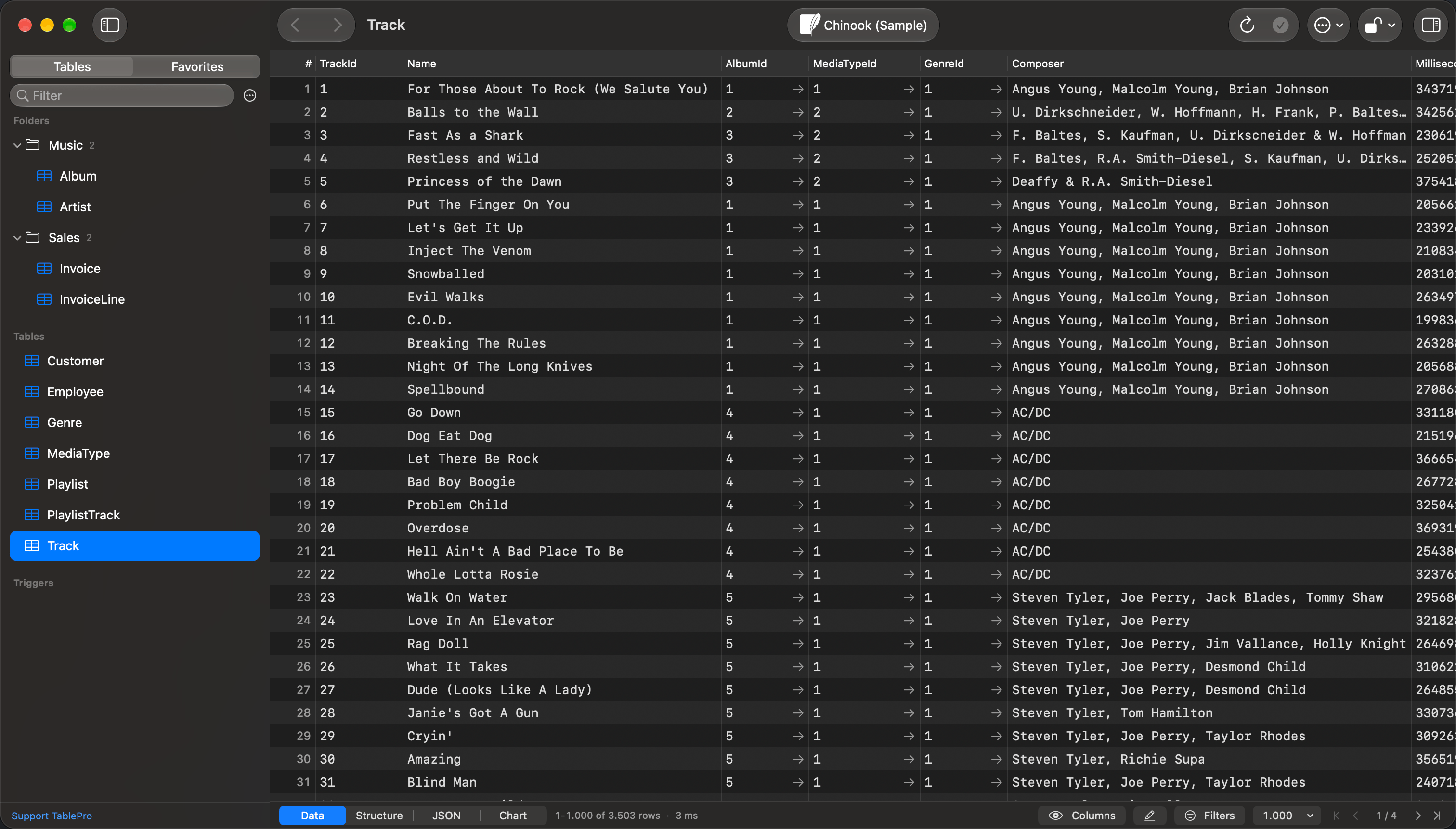Viewport: 1456px width, 829px height.
Task: Sort by the MediaTypeId column header
Action: click(864, 64)
